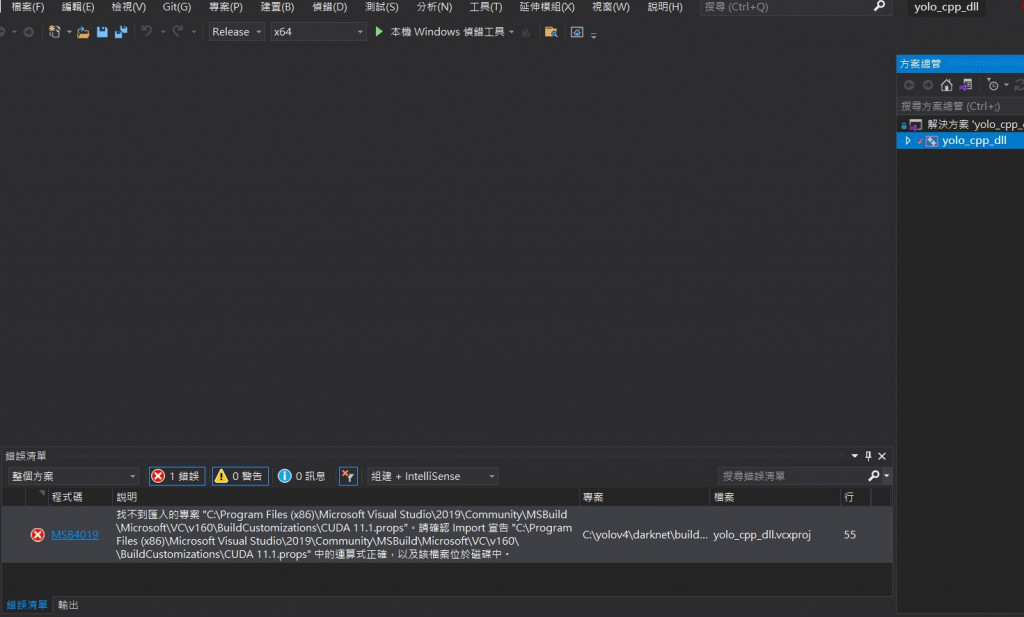The image size is (1024, 617).
Task: Click the Undo arrow icon
Action: click(x=147, y=31)
